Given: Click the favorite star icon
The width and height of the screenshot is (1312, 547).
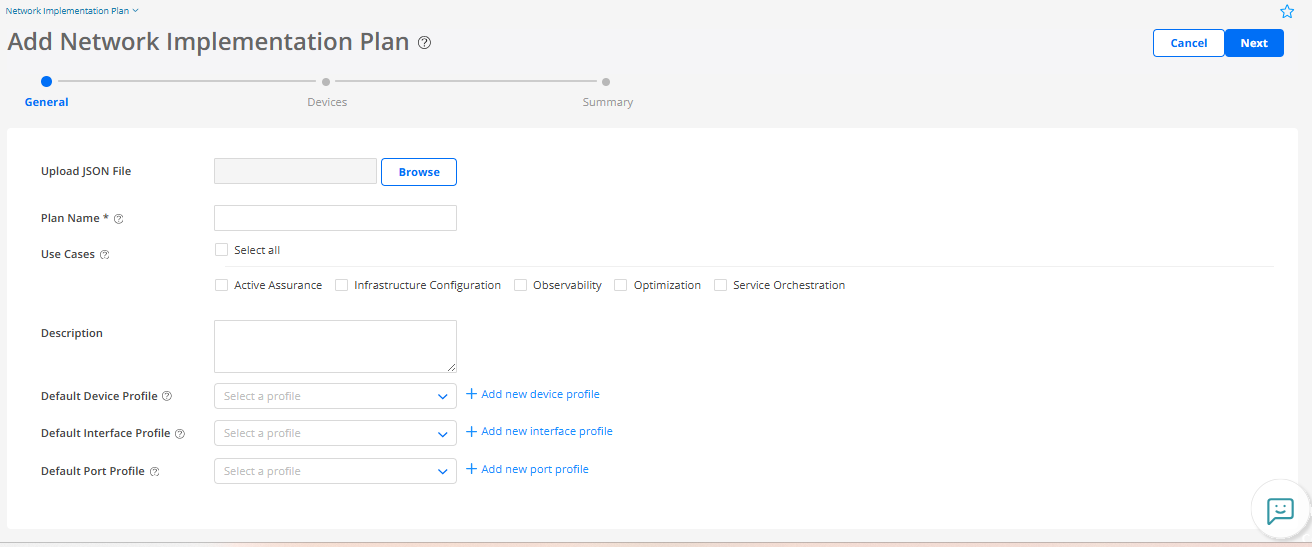Looking at the screenshot, I should [1287, 12].
